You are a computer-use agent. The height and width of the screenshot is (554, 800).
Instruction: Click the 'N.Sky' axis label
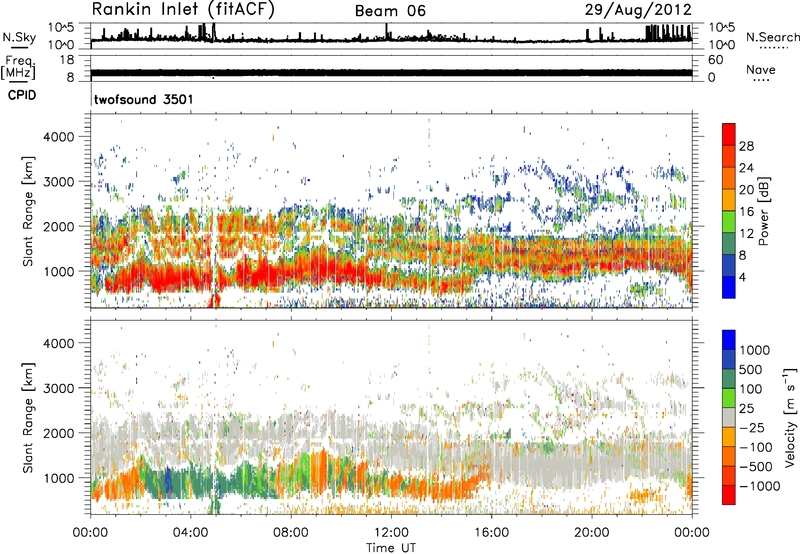(19, 37)
